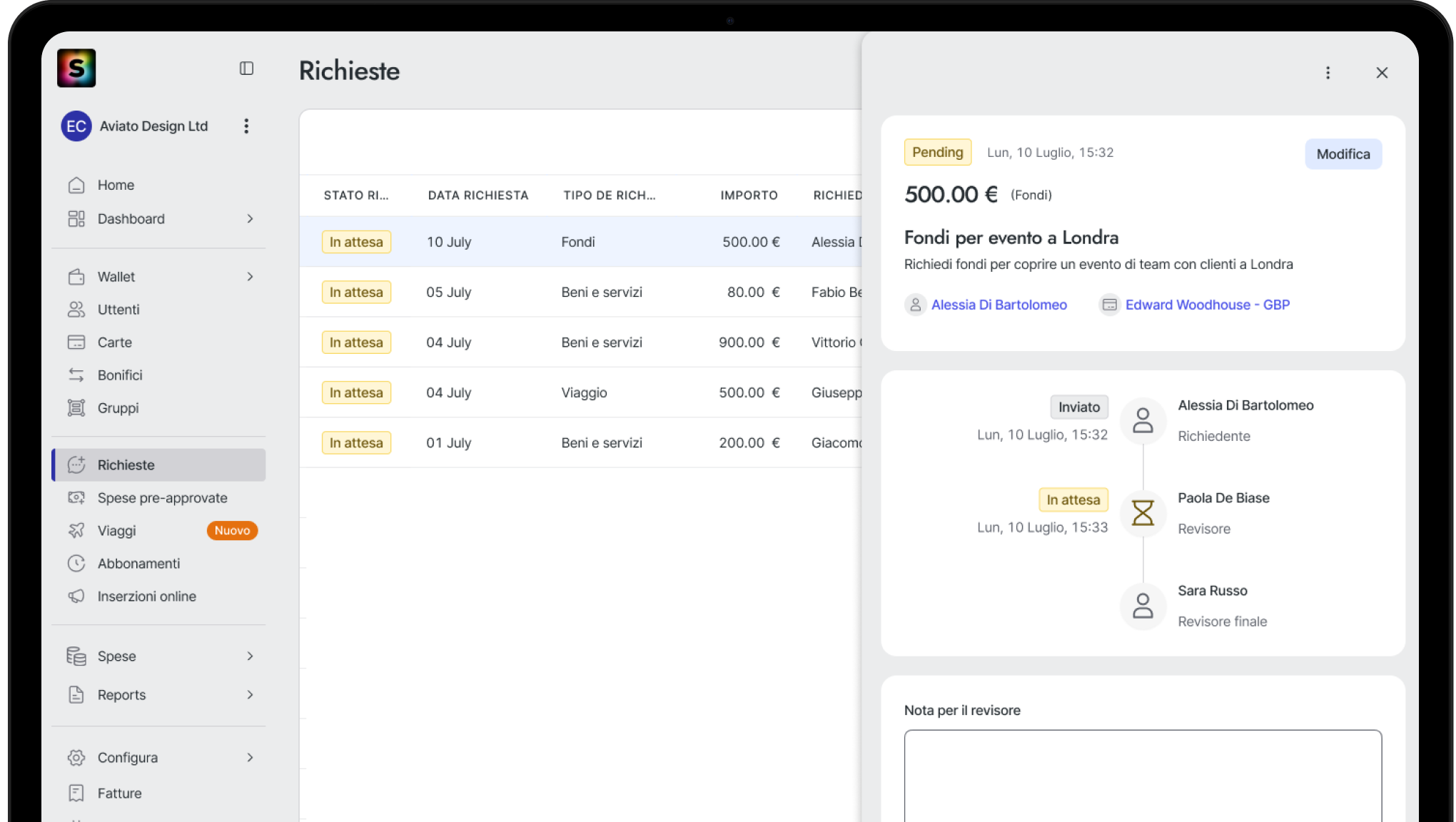Open Spese pre-approvate menu item
1456x822 pixels.
[162, 498]
